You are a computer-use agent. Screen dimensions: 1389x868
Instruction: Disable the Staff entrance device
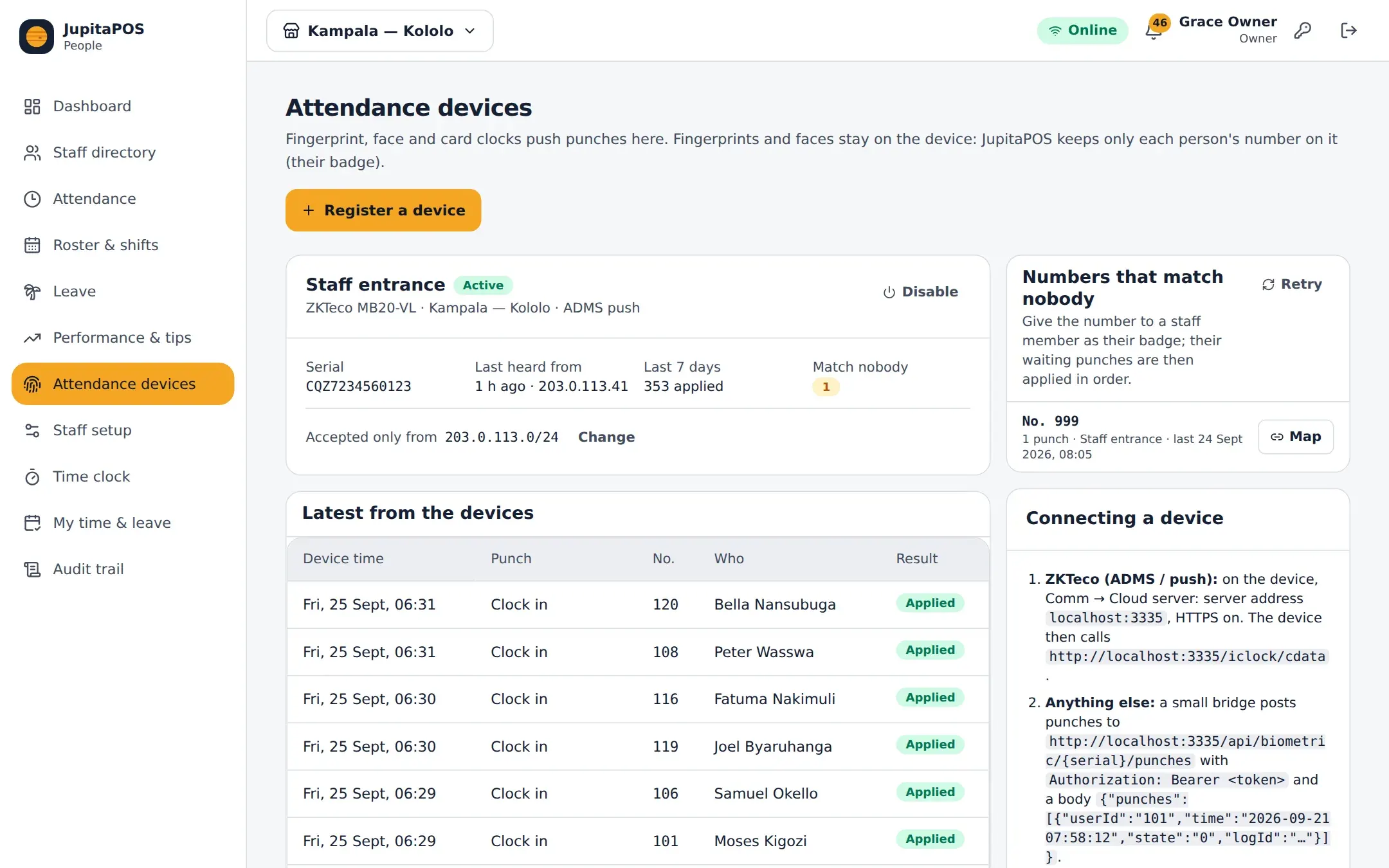tap(921, 292)
